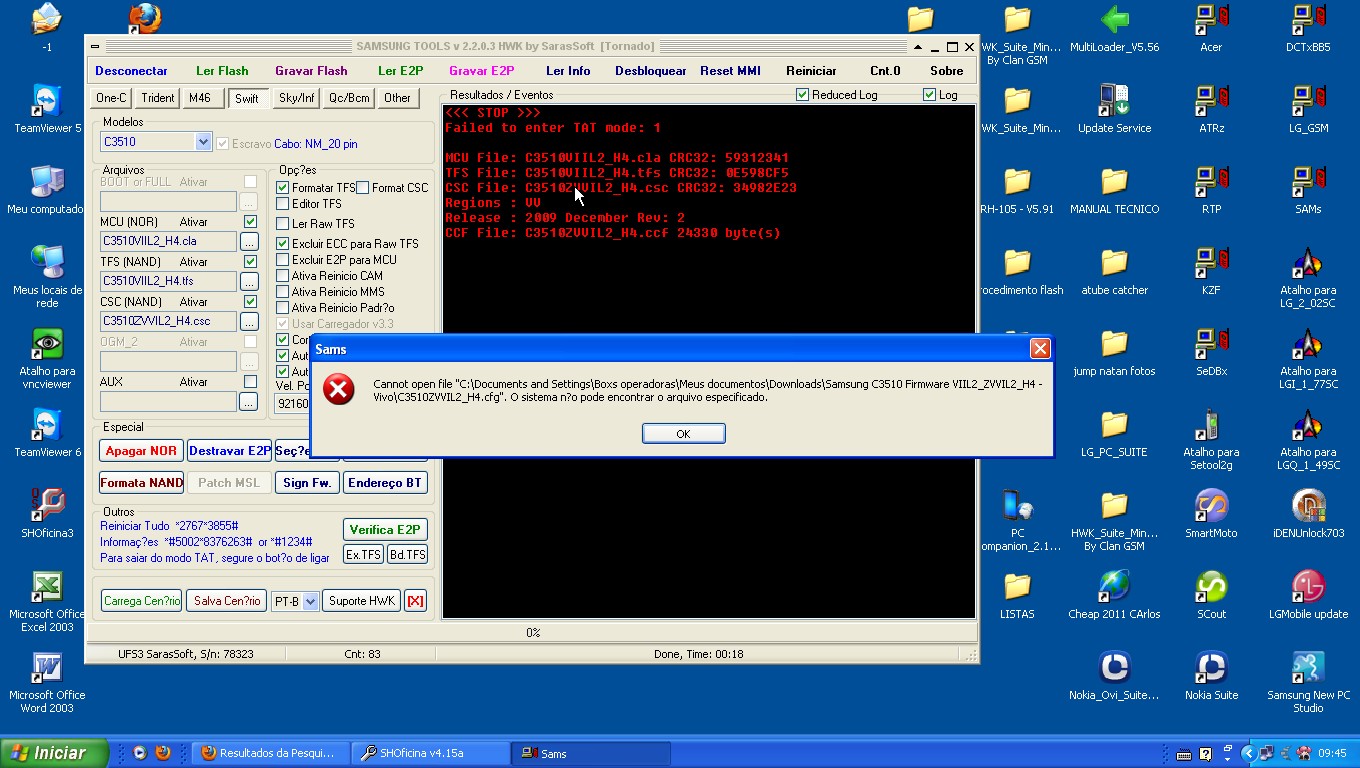Open the PT-B language dropdown

click(310, 601)
